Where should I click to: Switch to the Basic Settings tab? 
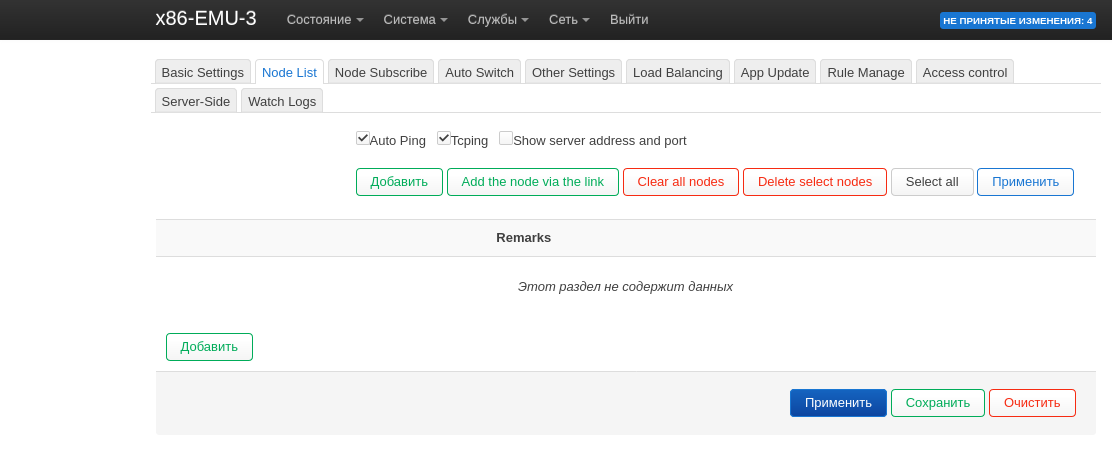pyautogui.click(x=203, y=72)
